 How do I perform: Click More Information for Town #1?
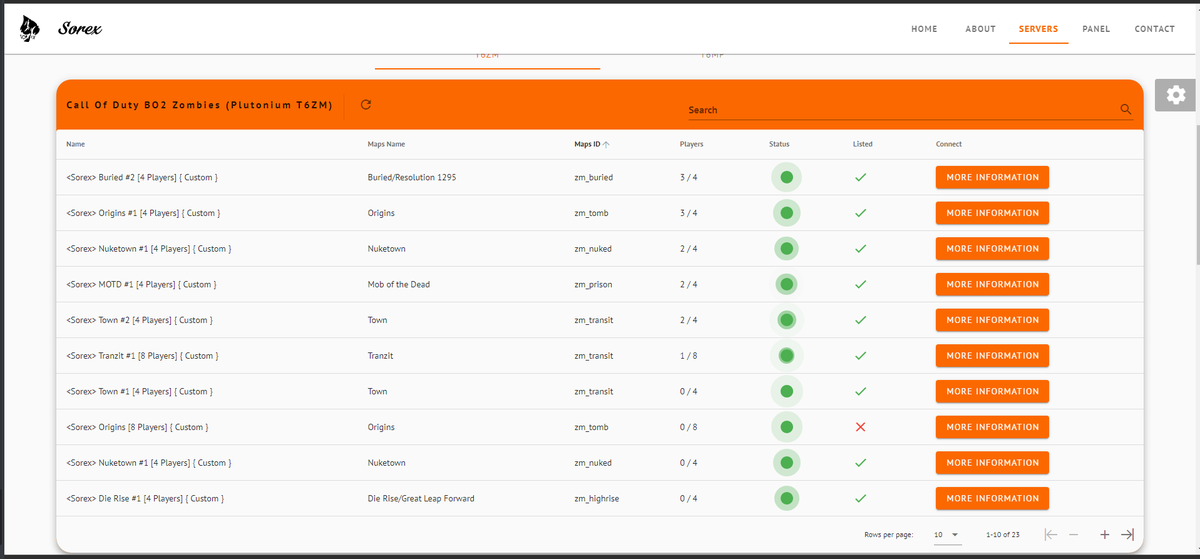click(992, 391)
